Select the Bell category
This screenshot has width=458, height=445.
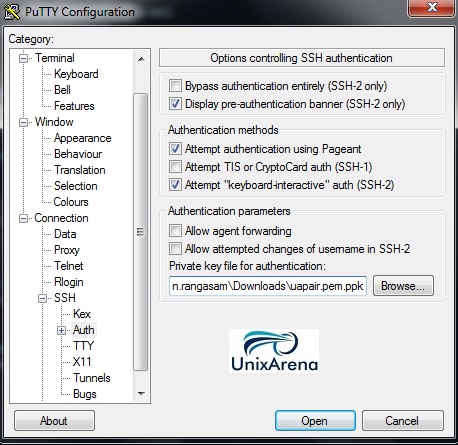click(62, 90)
